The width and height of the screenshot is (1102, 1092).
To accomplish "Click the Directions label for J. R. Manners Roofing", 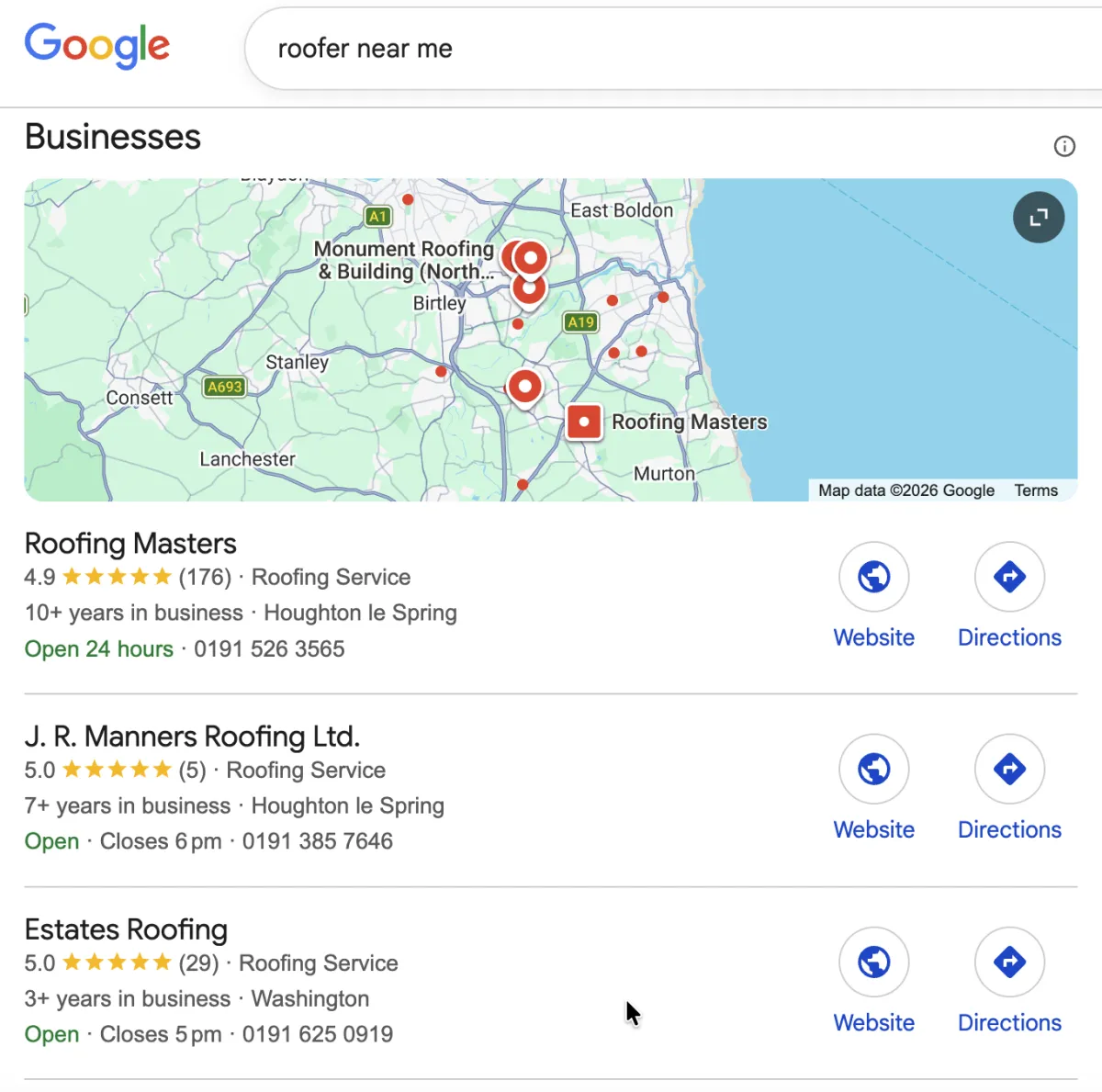I will point(1009,829).
